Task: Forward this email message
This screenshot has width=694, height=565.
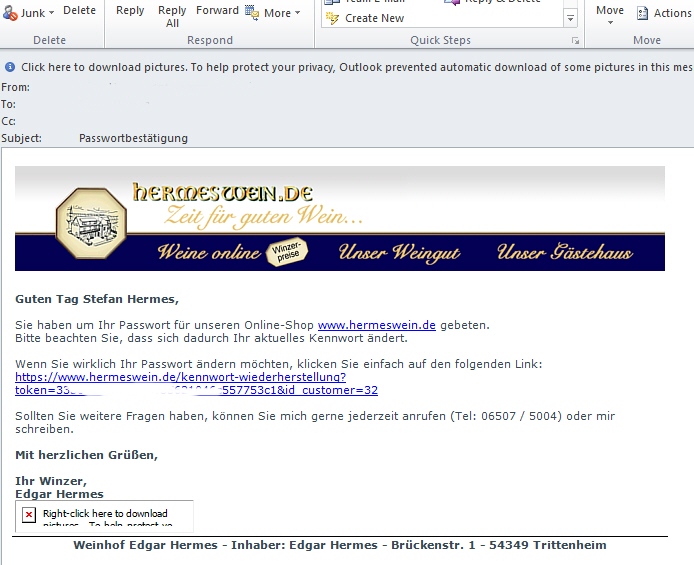Action: [x=217, y=10]
